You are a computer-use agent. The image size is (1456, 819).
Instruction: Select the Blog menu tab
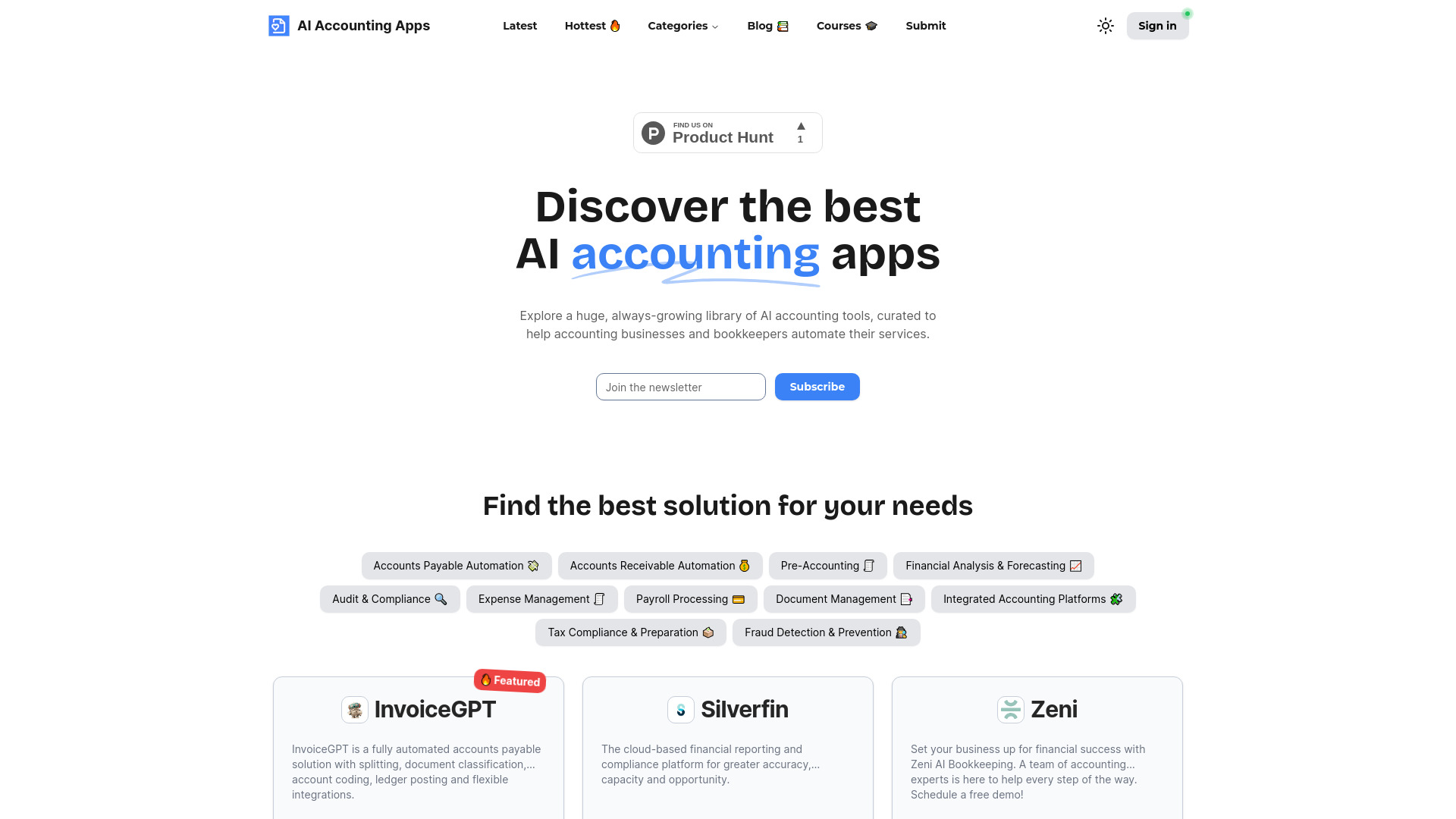pyautogui.click(x=767, y=25)
